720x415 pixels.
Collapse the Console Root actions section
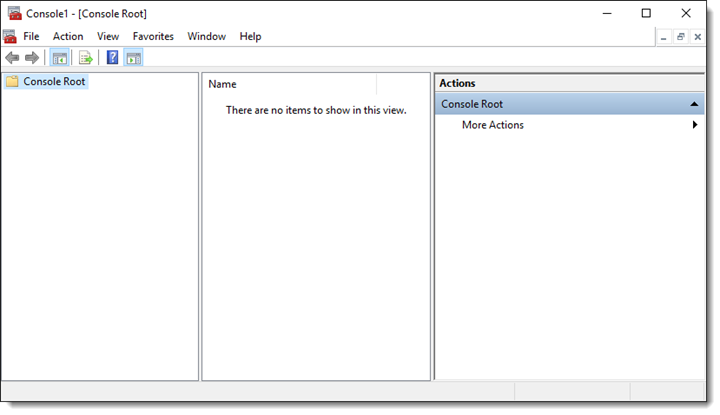tap(694, 104)
